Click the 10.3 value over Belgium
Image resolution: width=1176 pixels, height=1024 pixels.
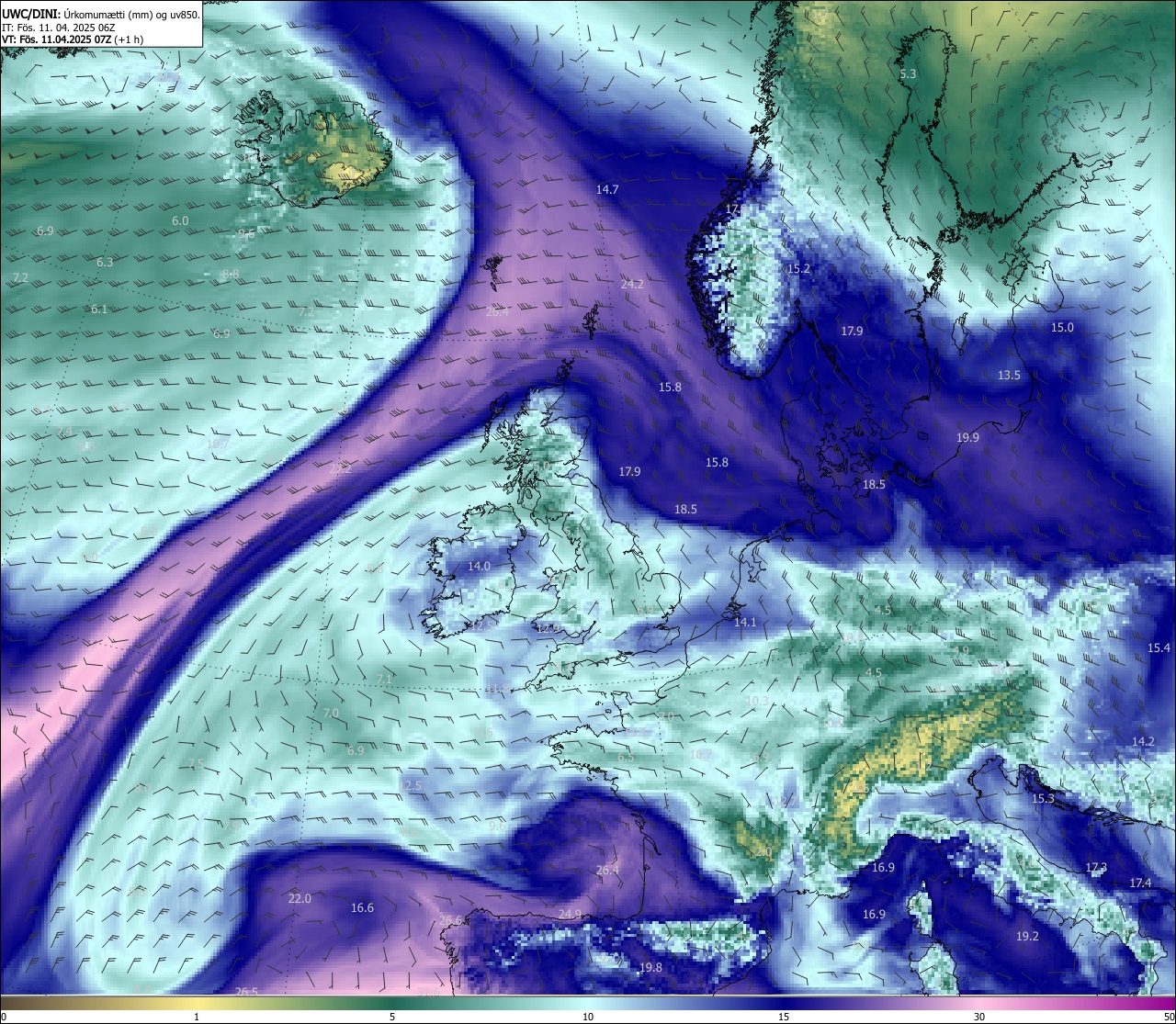[757, 701]
